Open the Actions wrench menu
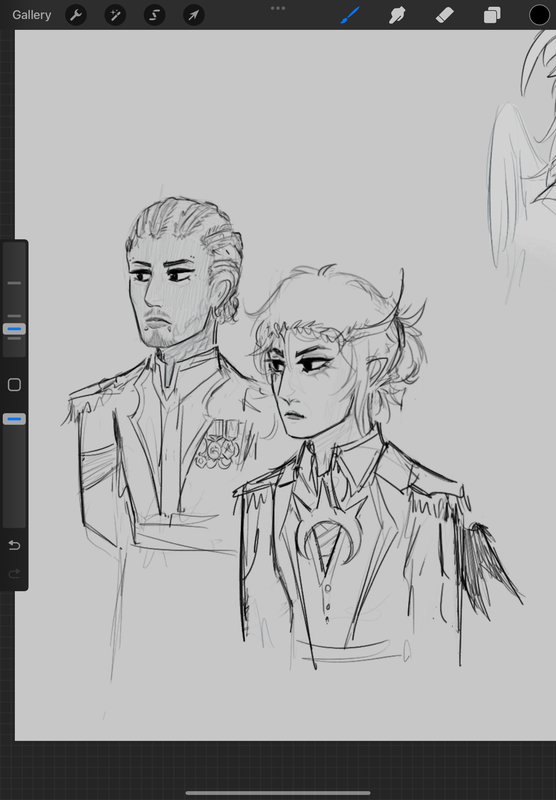The width and height of the screenshot is (556, 800). (76, 15)
